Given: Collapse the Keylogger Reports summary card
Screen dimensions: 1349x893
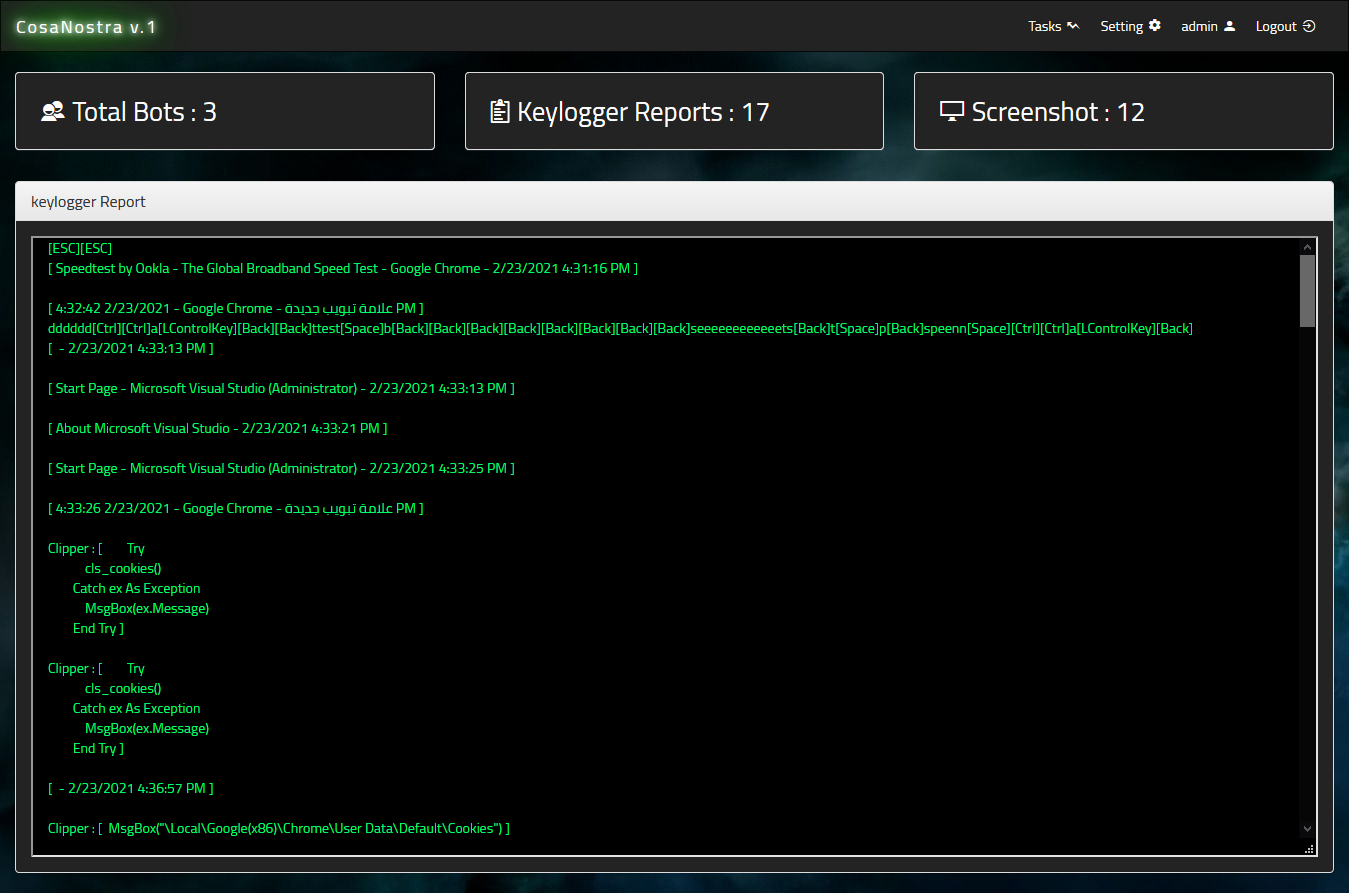Looking at the screenshot, I should pos(674,111).
